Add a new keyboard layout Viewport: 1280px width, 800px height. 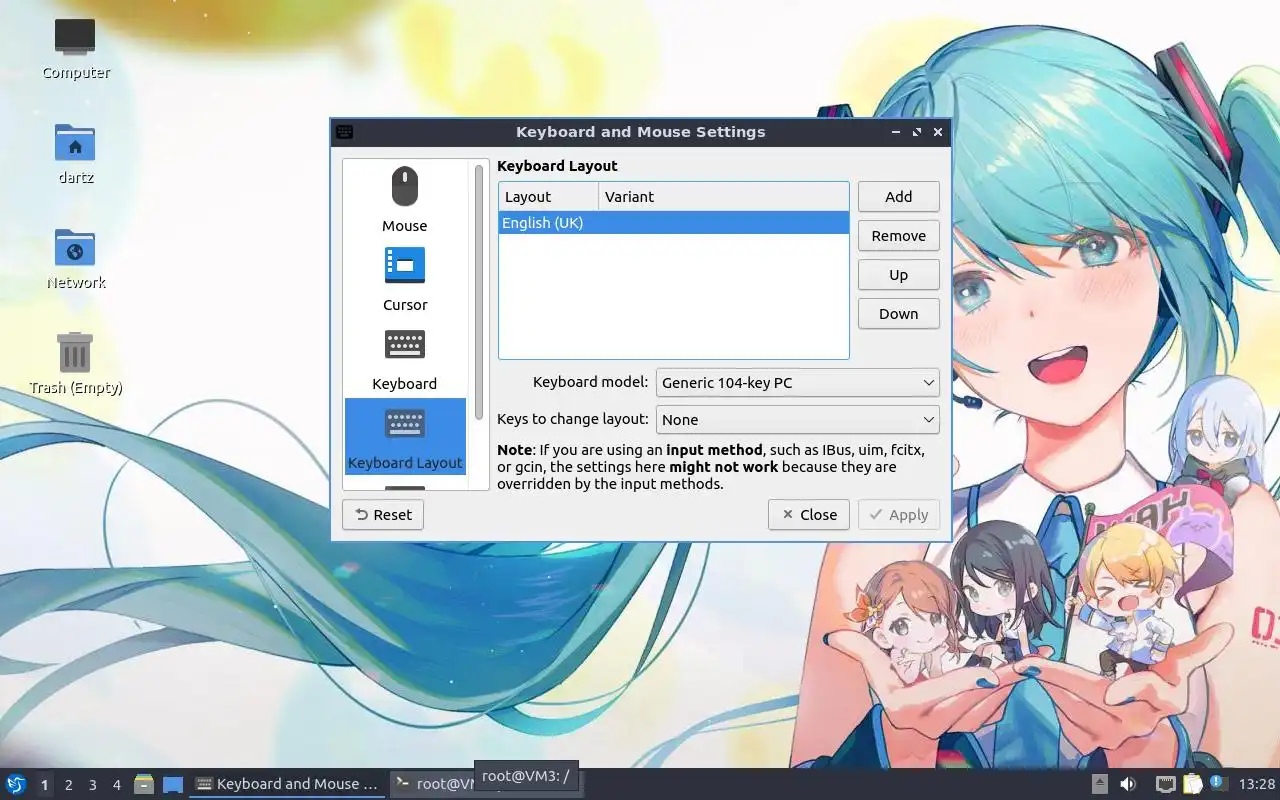coord(898,196)
